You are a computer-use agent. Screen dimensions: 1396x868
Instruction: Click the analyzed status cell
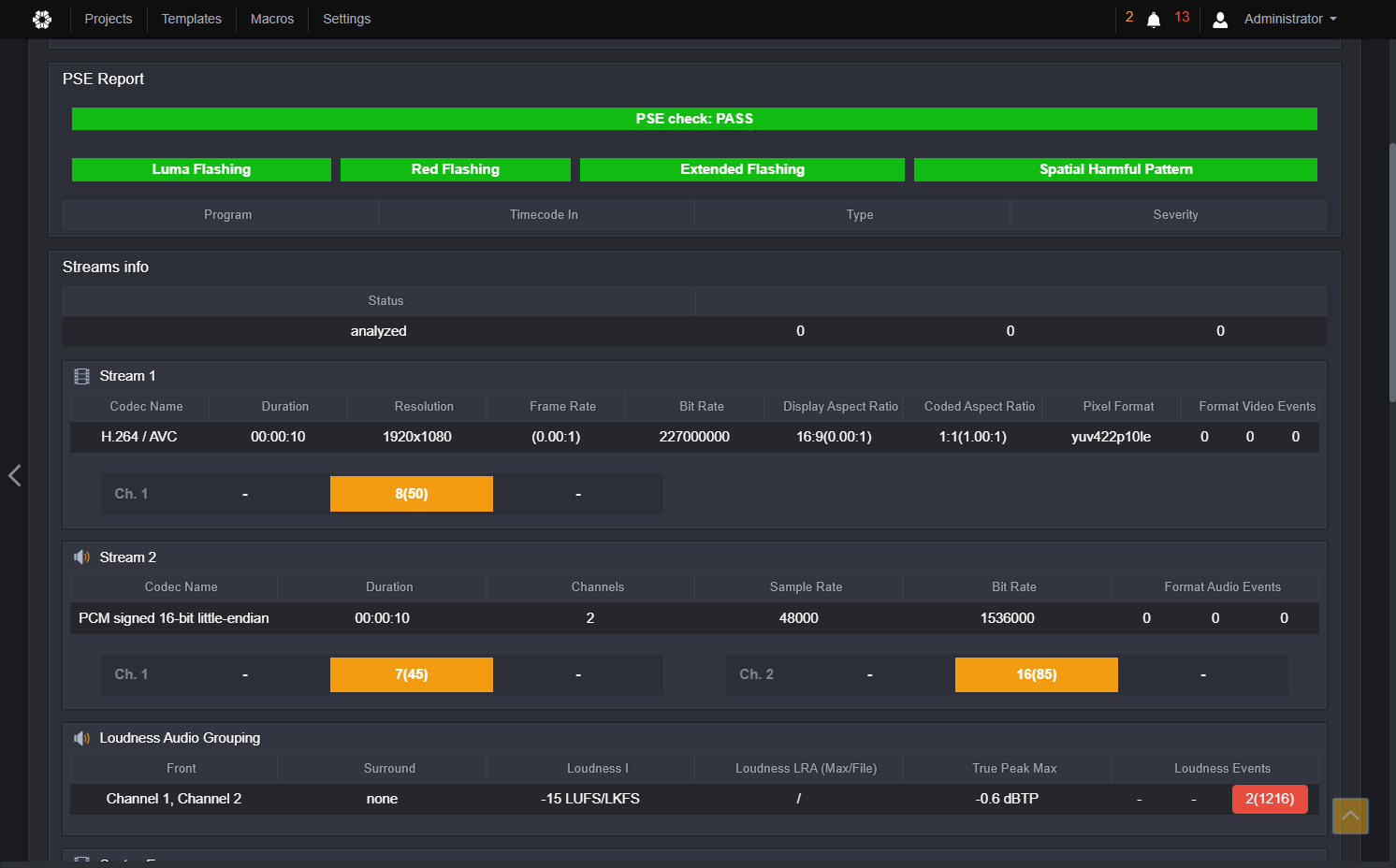[x=379, y=331]
